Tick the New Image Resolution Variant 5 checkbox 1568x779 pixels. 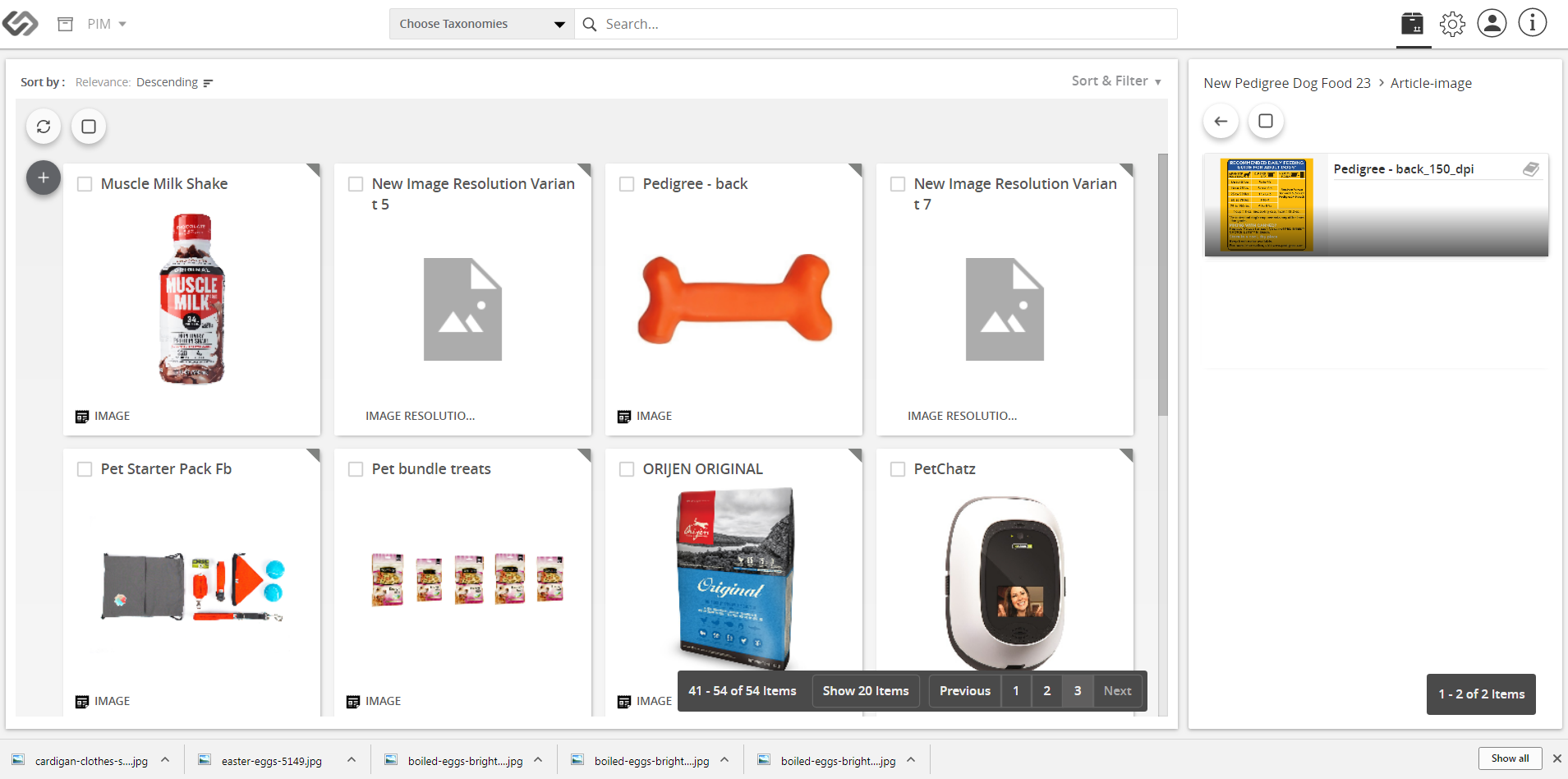tap(356, 184)
